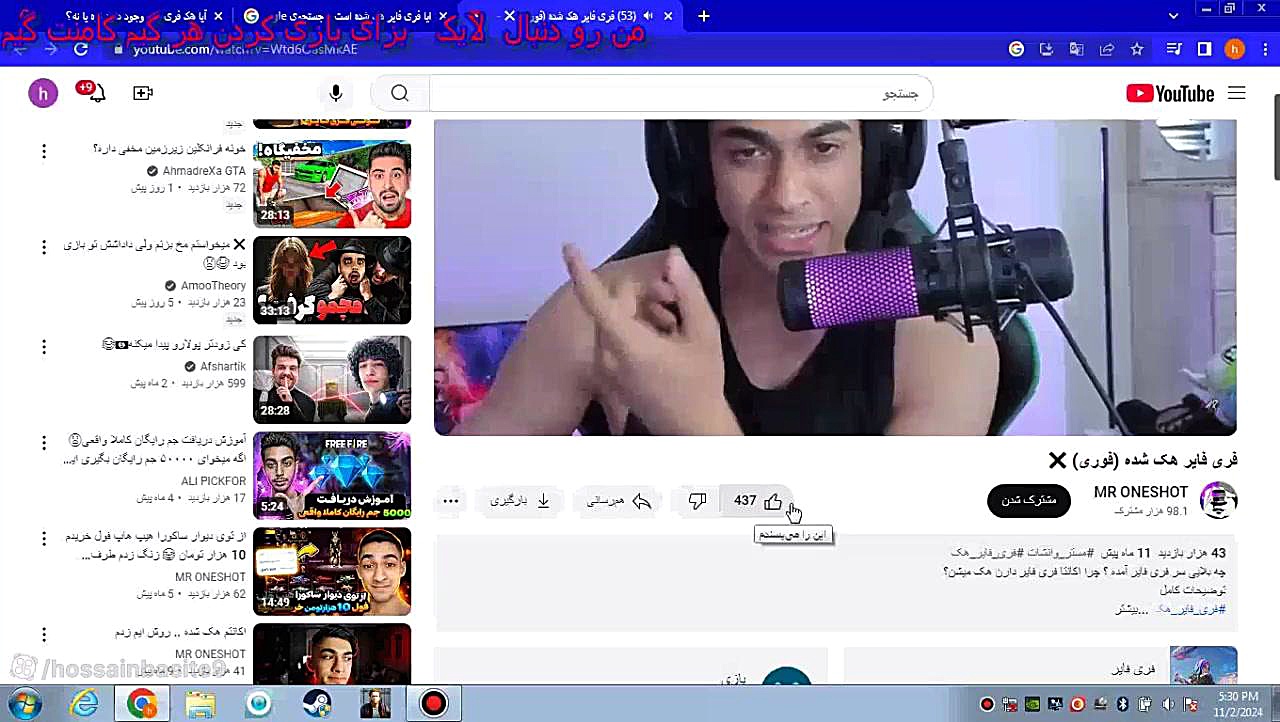This screenshot has width=1280, height=722.
Task: Open Chrome tab search dropdown arrow
Action: click(1174, 16)
